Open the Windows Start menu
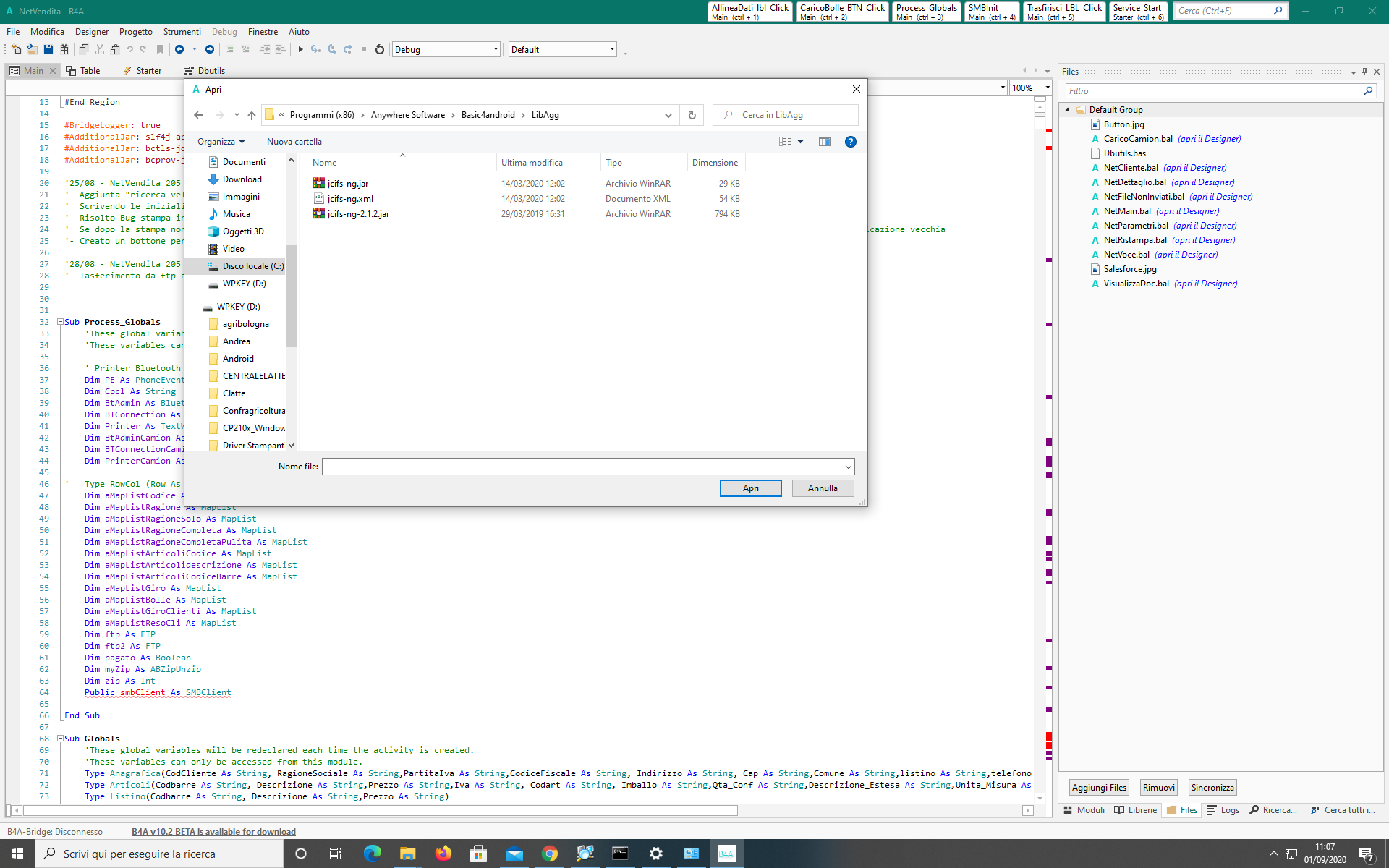 (x=17, y=854)
